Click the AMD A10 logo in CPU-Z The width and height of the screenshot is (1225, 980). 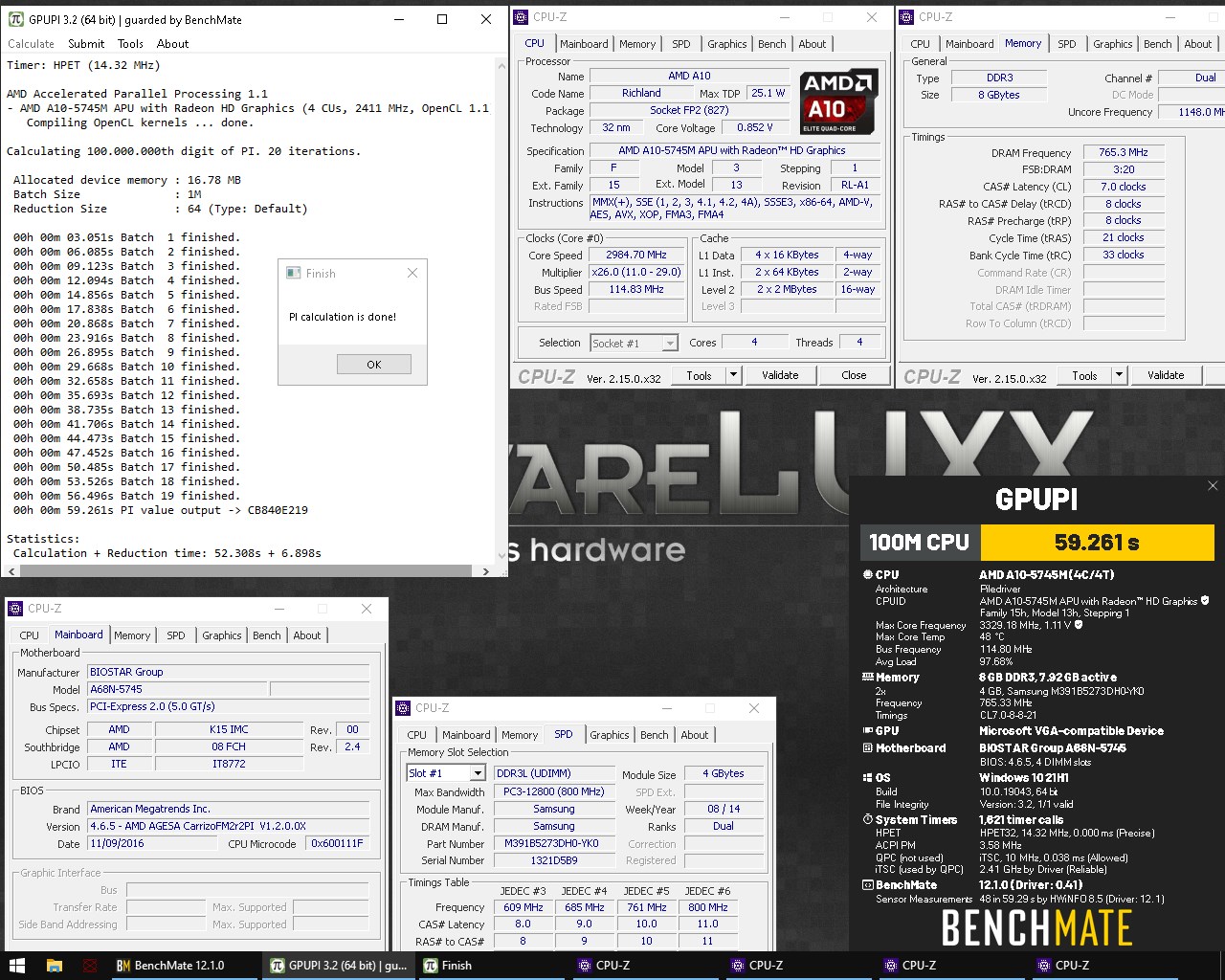point(838,101)
